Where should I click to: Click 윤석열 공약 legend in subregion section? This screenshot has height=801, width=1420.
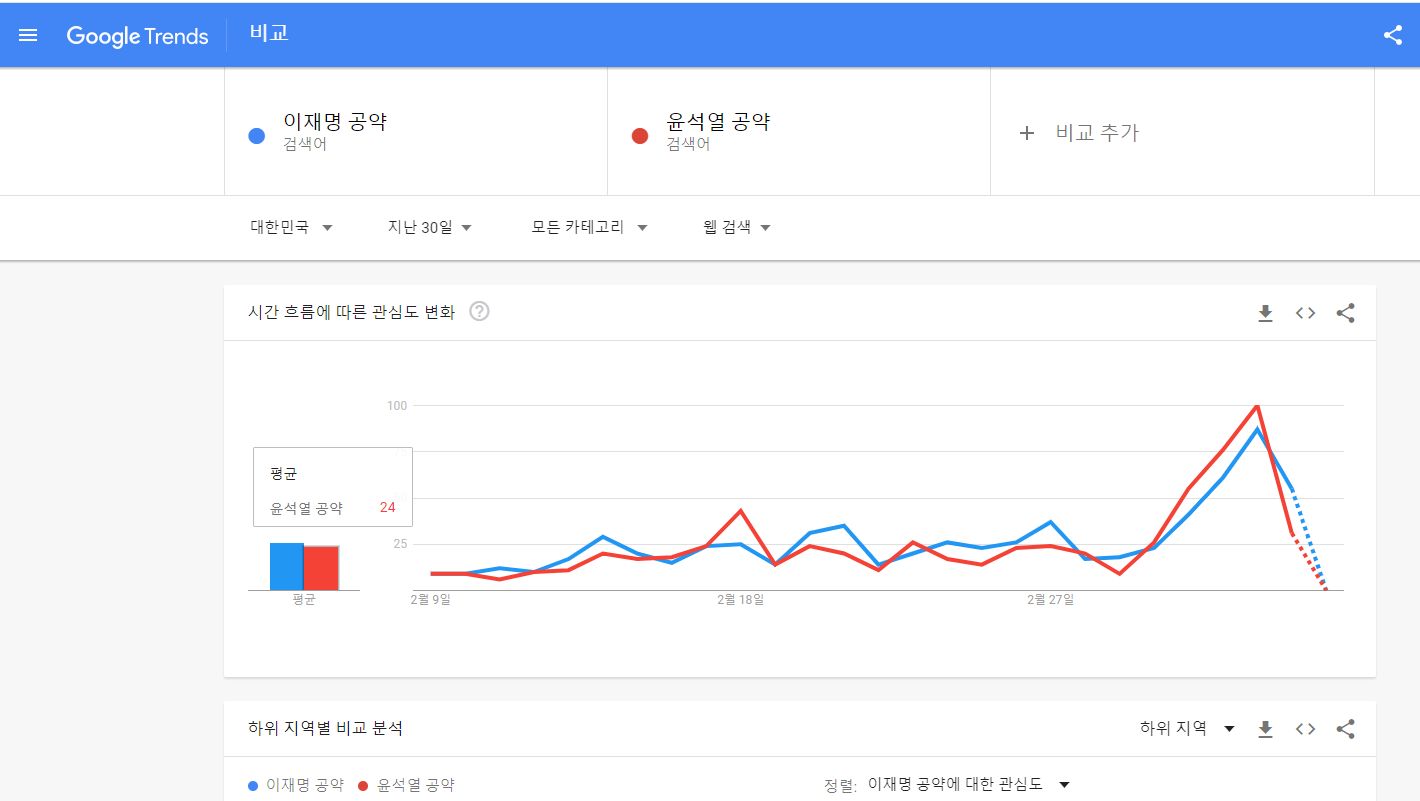pos(406,786)
